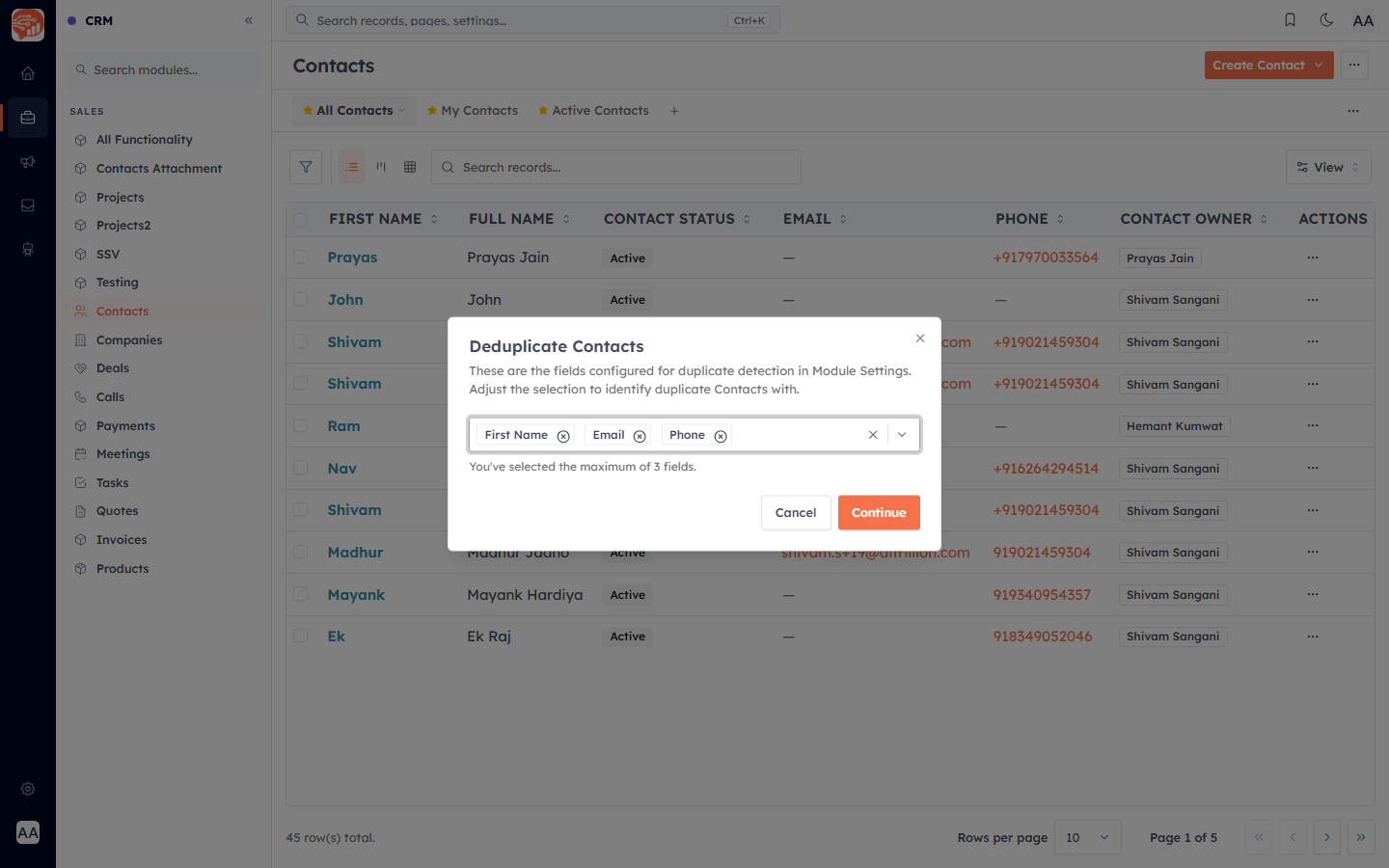The height and width of the screenshot is (868, 1389).
Task: Switch to list view icon
Action: (352, 167)
